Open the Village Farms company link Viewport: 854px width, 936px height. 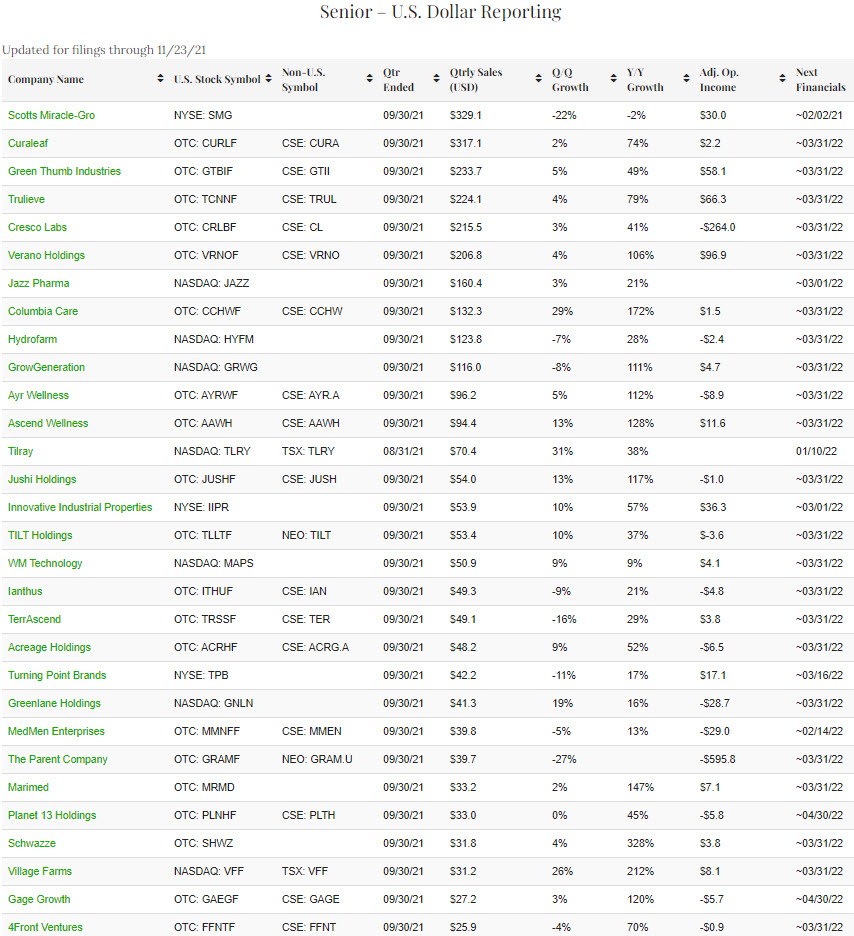40,871
